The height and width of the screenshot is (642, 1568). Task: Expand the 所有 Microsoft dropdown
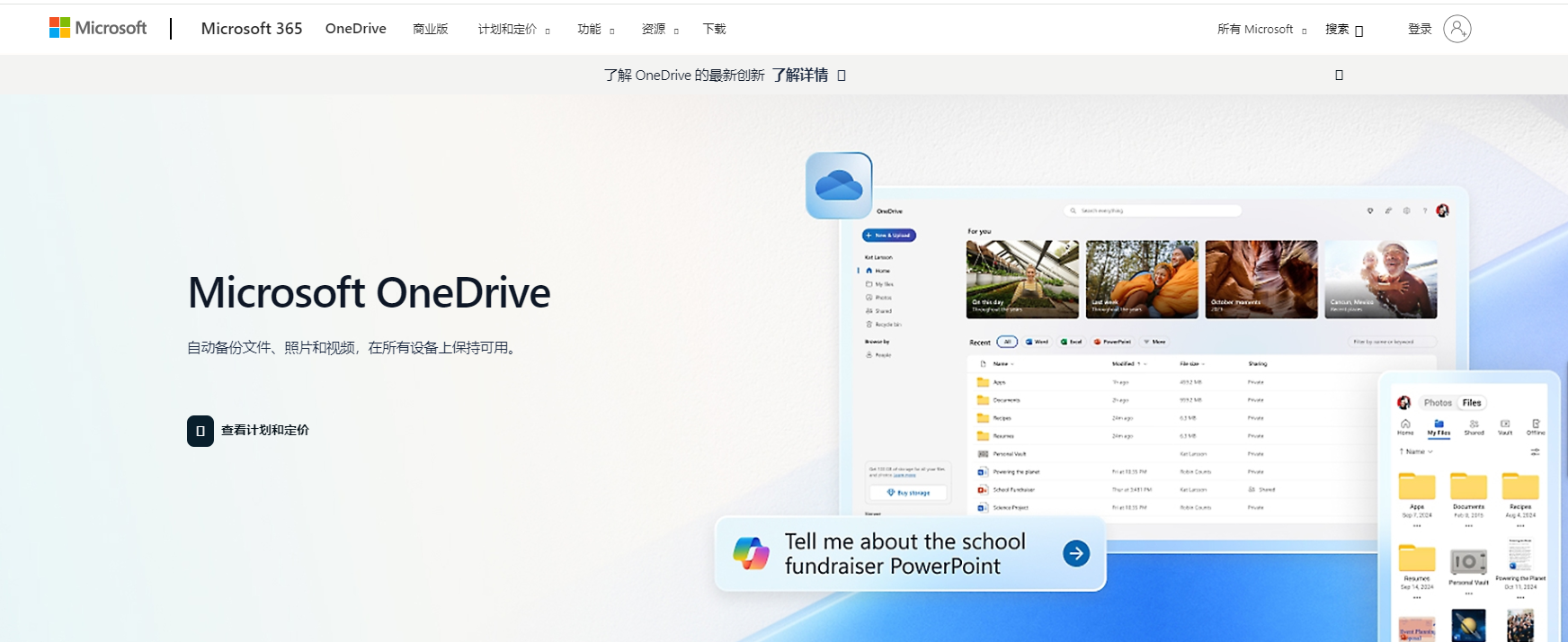click(1261, 29)
